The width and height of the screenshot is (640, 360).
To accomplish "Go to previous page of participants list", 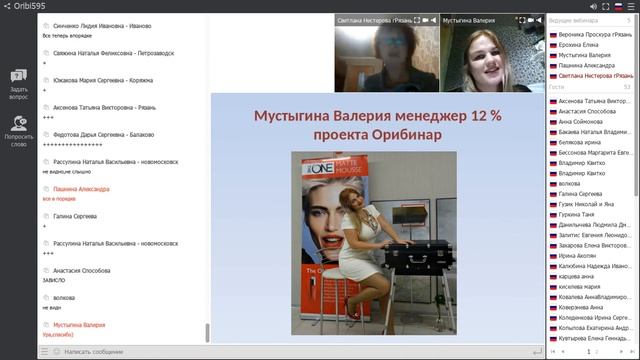I will point(563,351).
